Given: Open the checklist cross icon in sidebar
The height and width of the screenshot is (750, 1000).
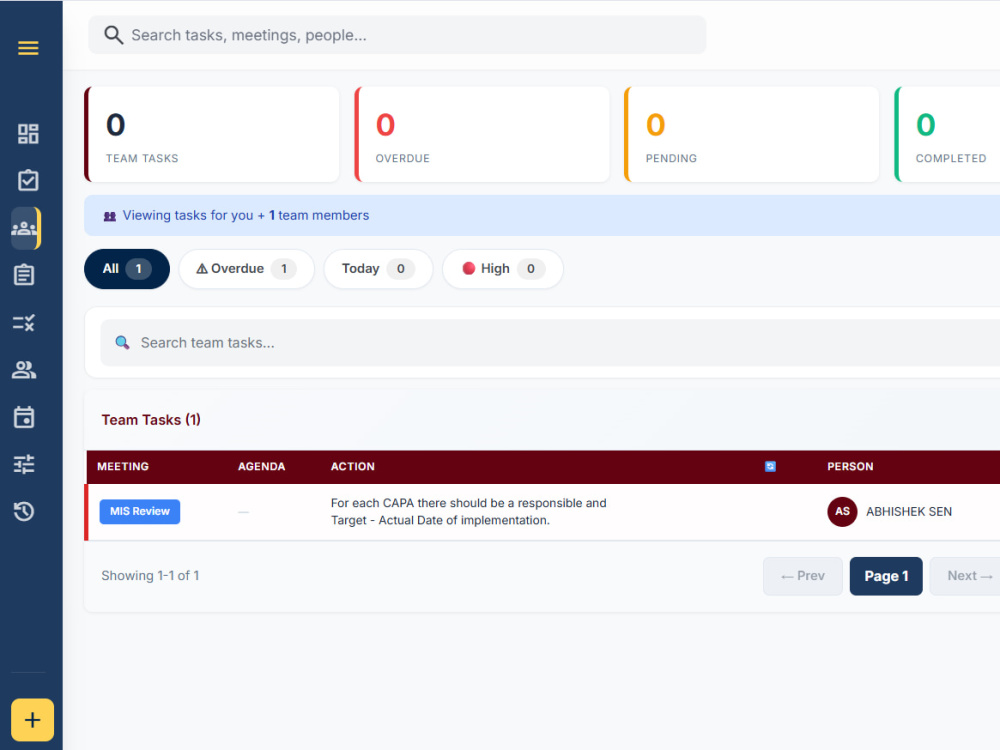Looking at the screenshot, I should pyautogui.click(x=24, y=323).
